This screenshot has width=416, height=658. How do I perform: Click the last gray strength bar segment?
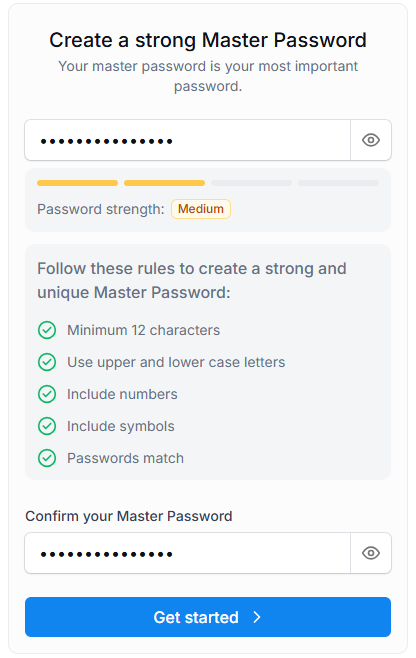point(338,183)
